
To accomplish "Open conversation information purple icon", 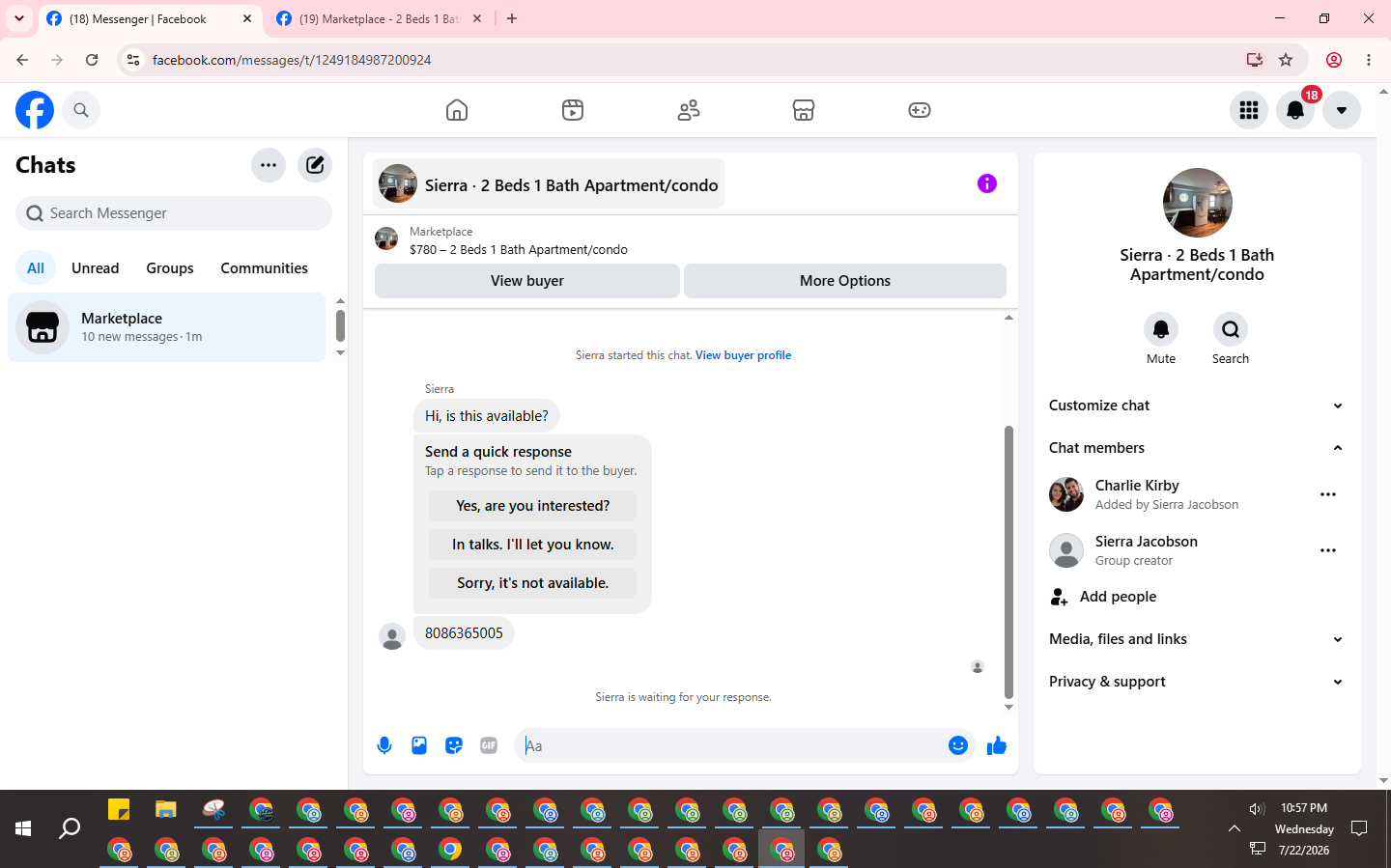I will click(x=987, y=183).
